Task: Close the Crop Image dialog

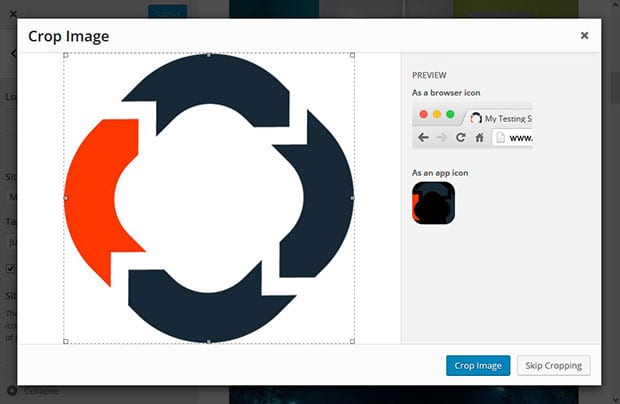Action: 584,36
